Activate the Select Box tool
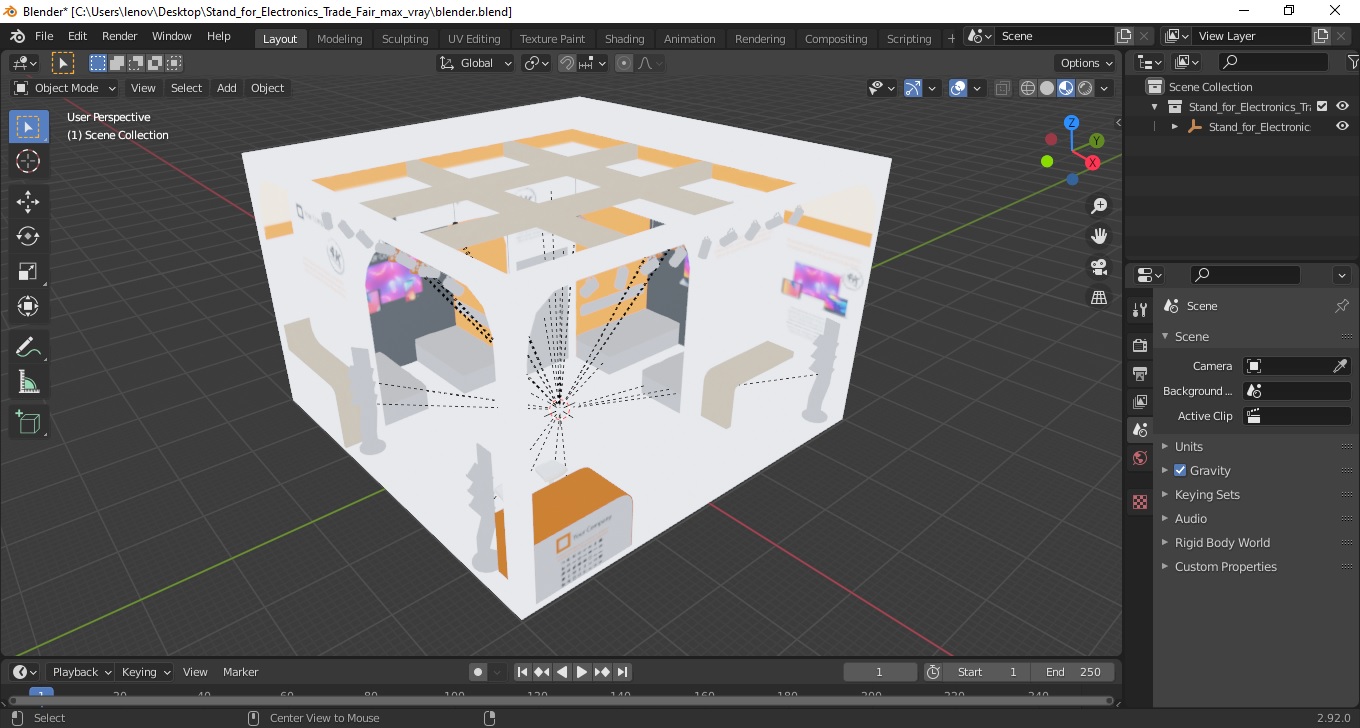The width and height of the screenshot is (1360, 728). tap(28, 127)
